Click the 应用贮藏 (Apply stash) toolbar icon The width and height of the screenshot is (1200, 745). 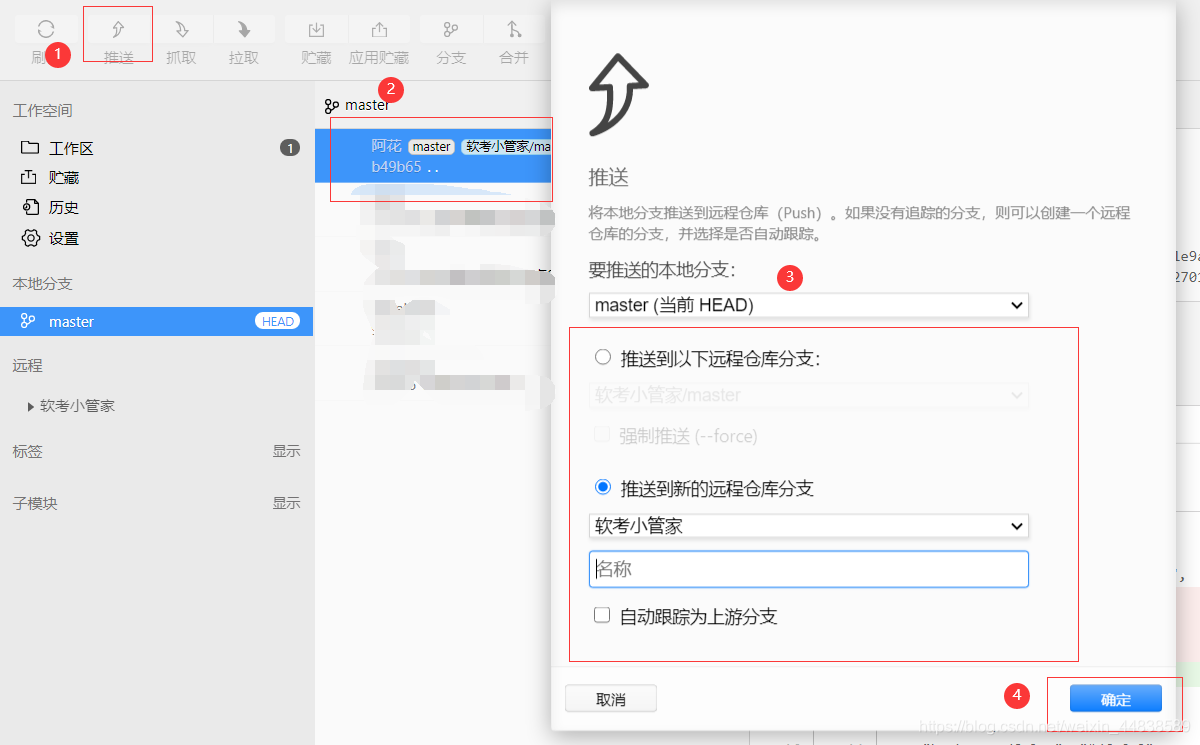click(x=379, y=30)
